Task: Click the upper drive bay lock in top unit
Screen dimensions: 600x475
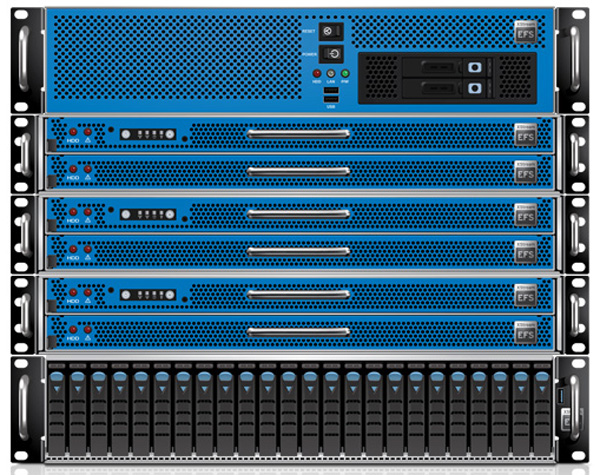Action: pos(474,67)
